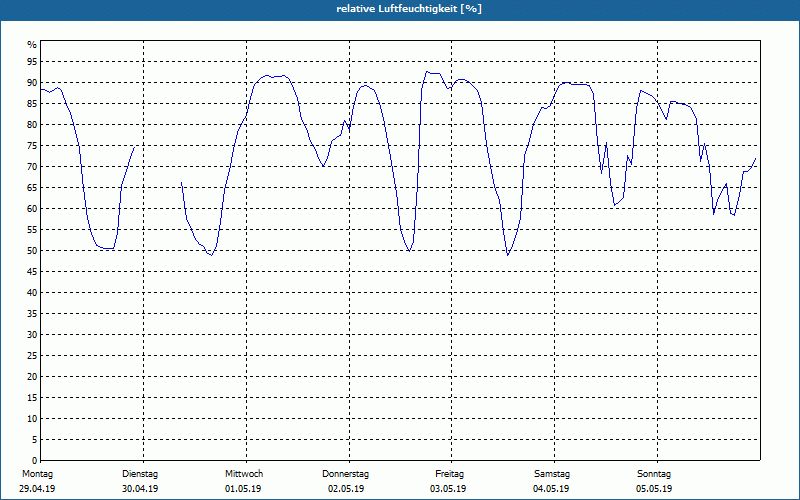Click the date '30.04.19'
Screen dimensions: 800x500
[x=140, y=489]
